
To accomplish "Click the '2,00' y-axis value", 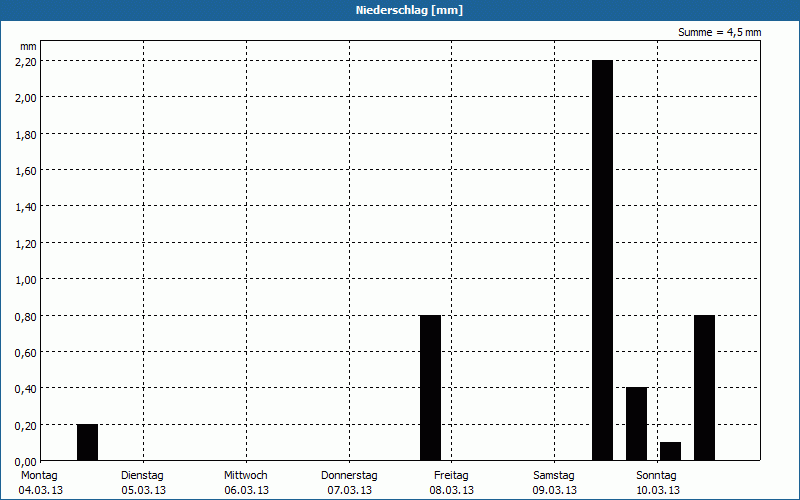I will 26,98.
